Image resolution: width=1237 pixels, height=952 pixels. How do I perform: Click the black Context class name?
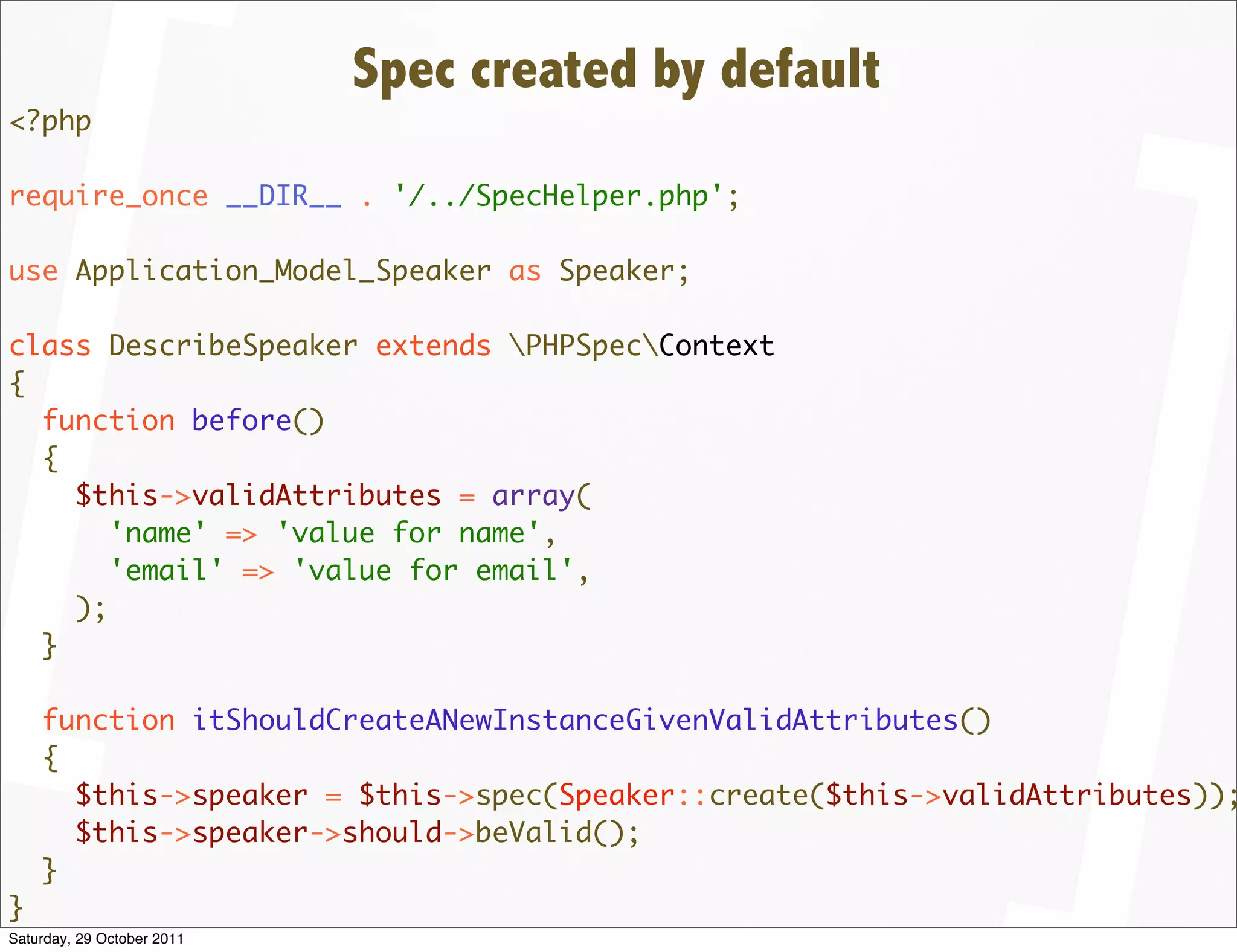(x=716, y=346)
